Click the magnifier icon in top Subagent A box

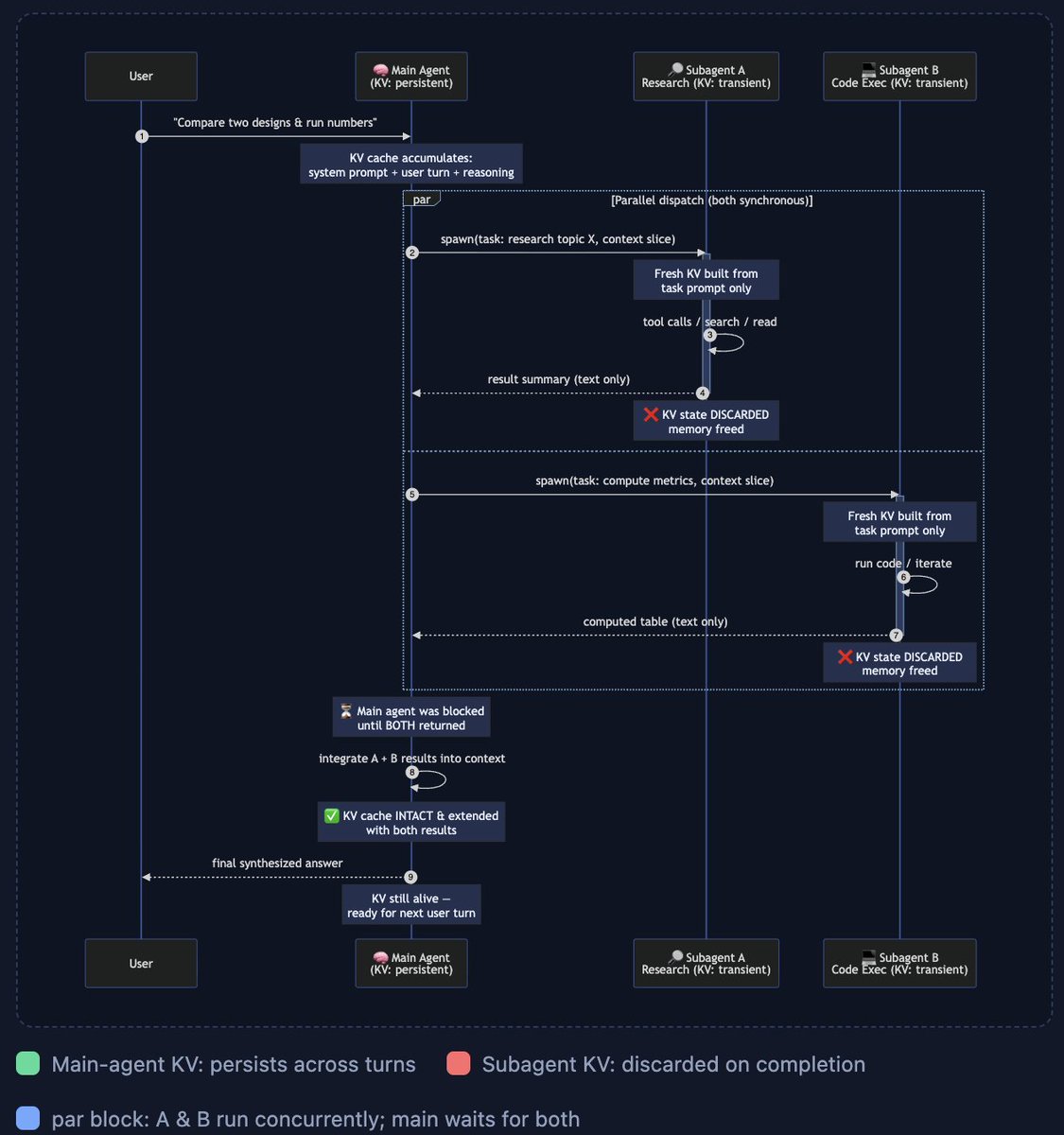pos(675,70)
